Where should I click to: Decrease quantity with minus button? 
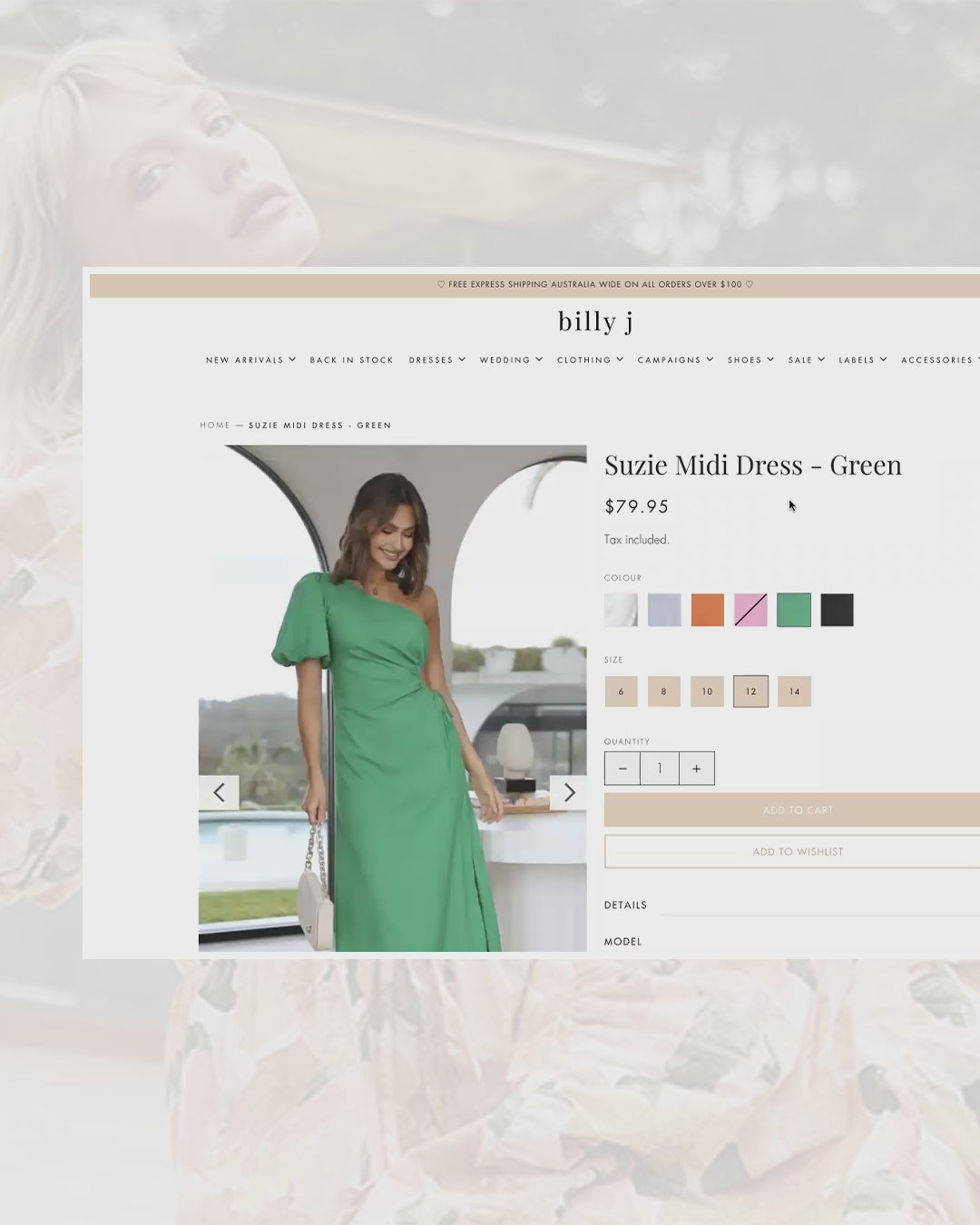pos(622,769)
